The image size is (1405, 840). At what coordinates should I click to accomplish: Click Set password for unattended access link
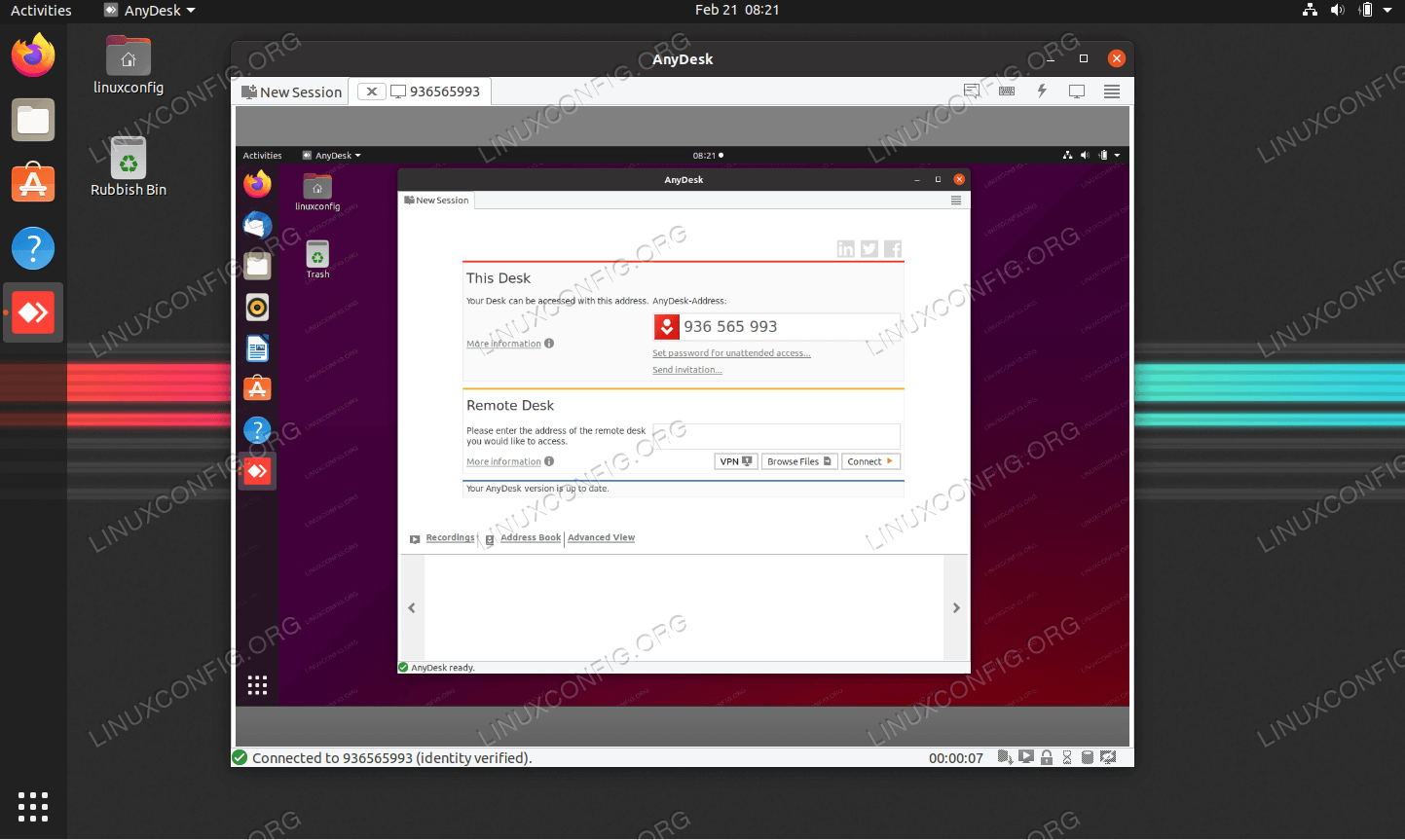pyautogui.click(x=731, y=353)
